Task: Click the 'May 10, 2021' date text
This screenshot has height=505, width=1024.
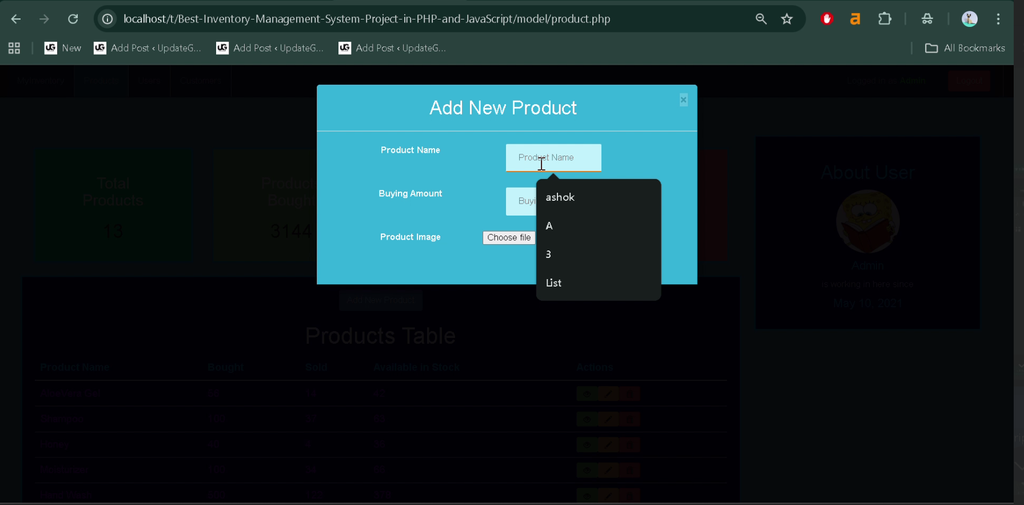Action: 867,303
